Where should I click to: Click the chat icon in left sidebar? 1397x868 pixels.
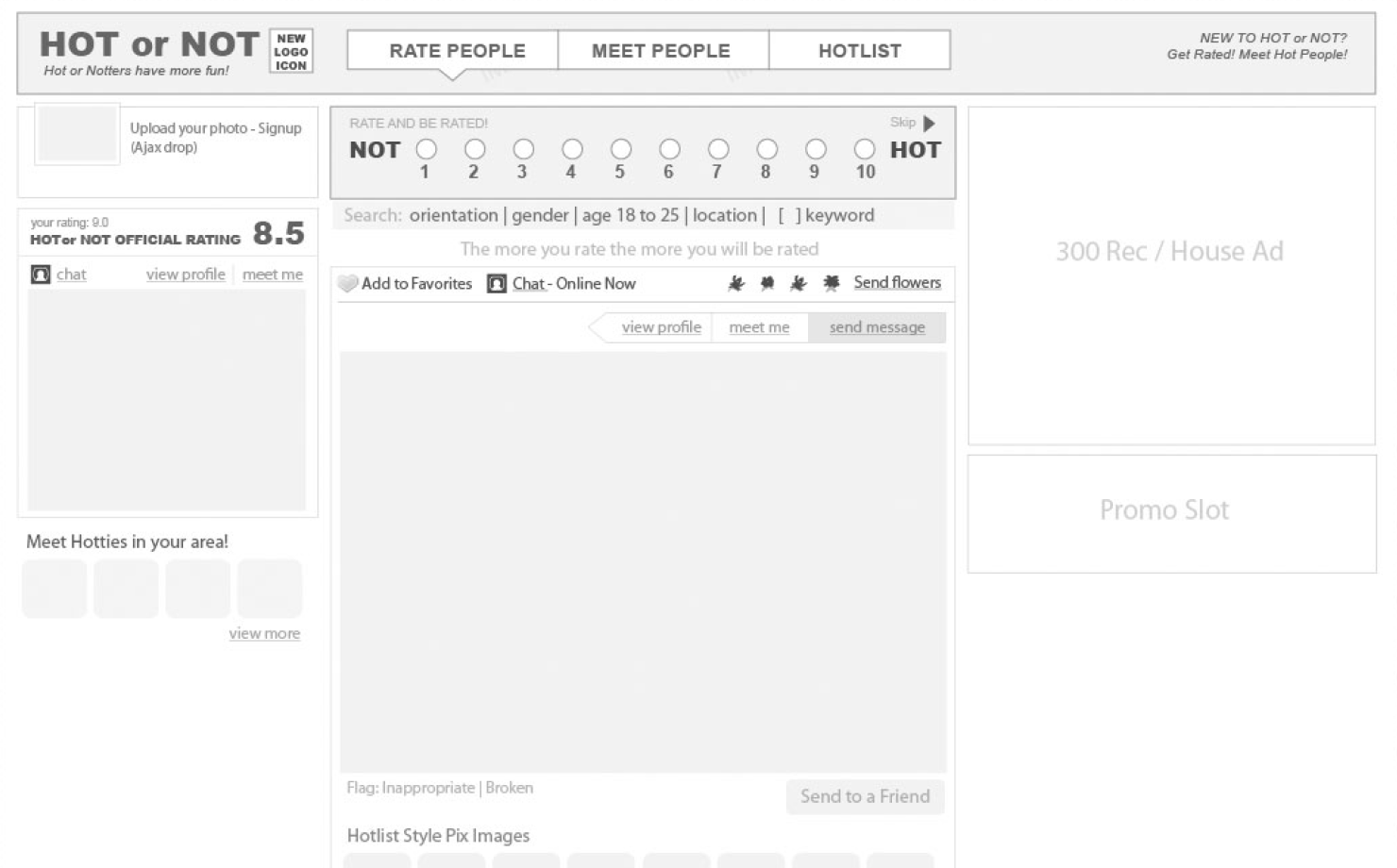pyautogui.click(x=41, y=275)
